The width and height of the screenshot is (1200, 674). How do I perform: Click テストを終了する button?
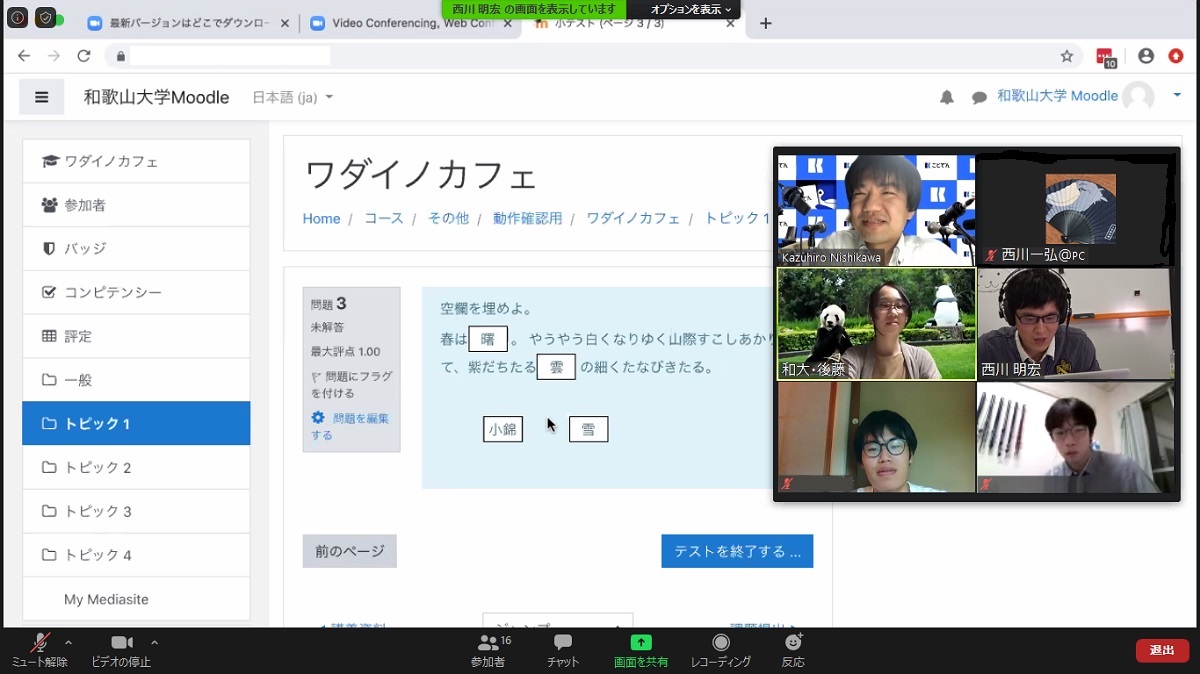[x=737, y=551]
